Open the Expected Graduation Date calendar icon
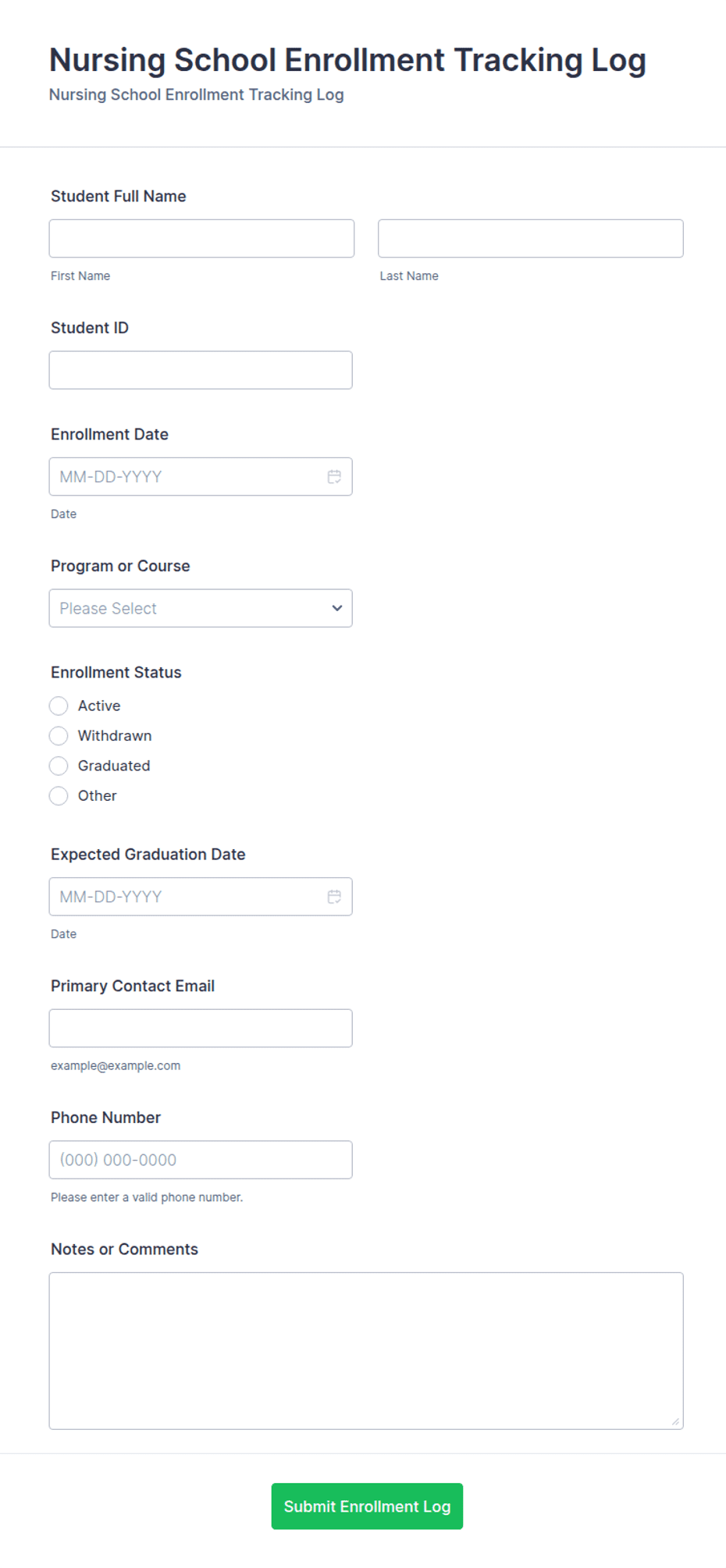 (x=334, y=897)
